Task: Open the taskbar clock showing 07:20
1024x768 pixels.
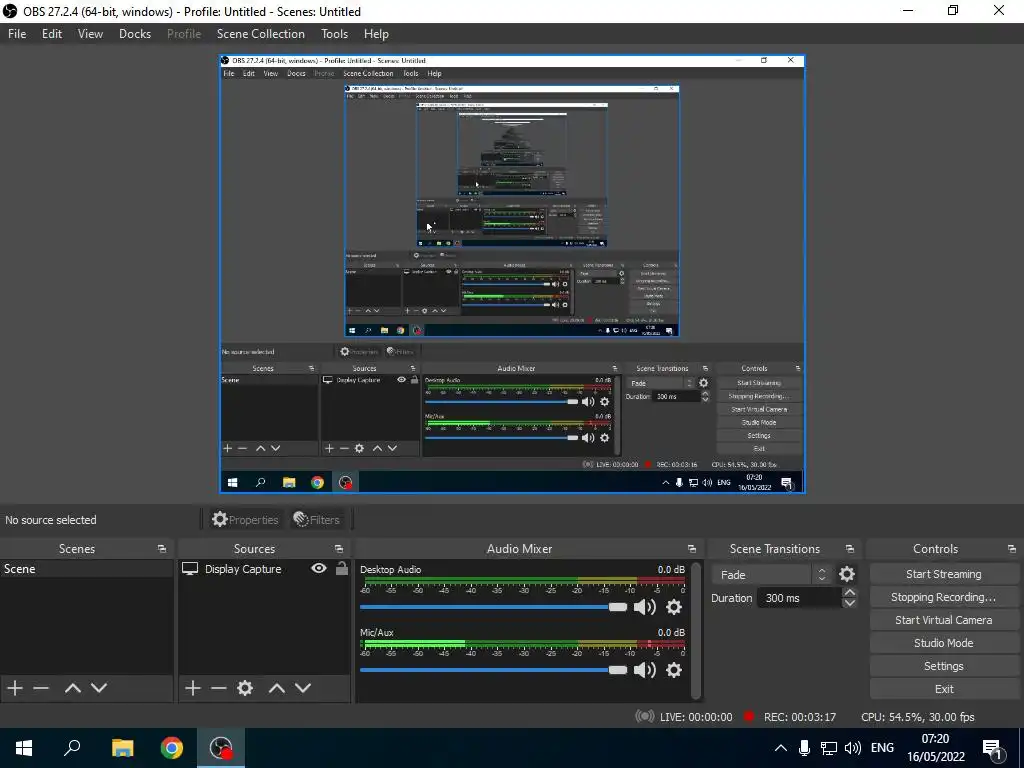Action: [935, 748]
